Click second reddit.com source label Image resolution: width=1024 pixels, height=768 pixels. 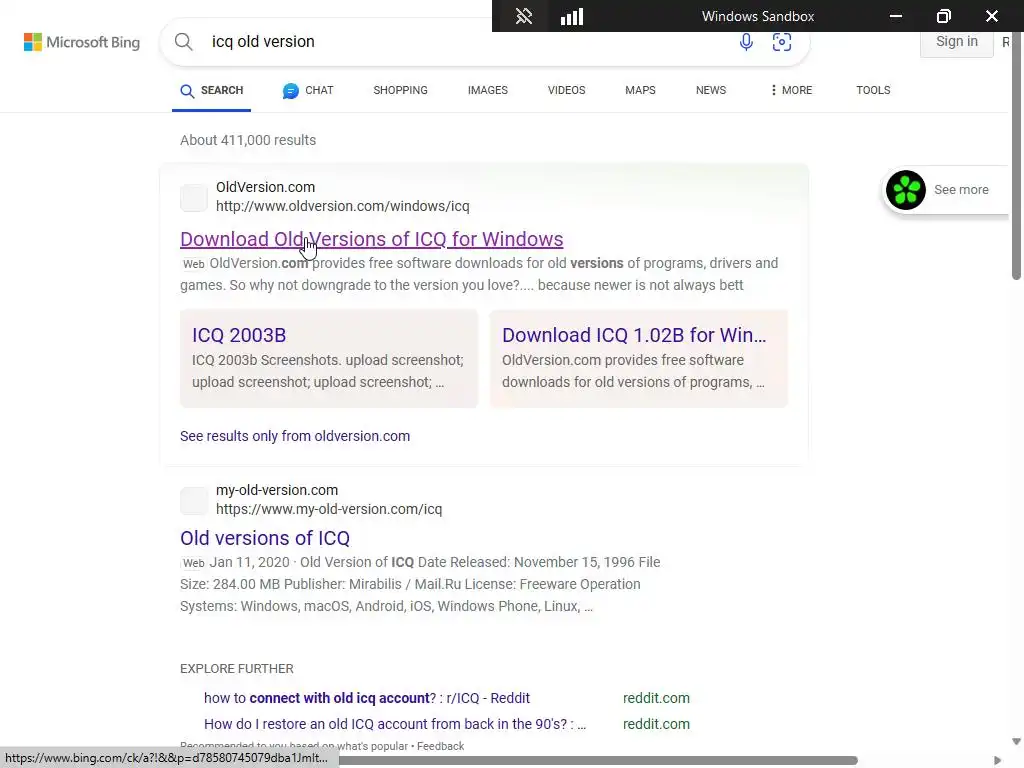click(x=656, y=724)
